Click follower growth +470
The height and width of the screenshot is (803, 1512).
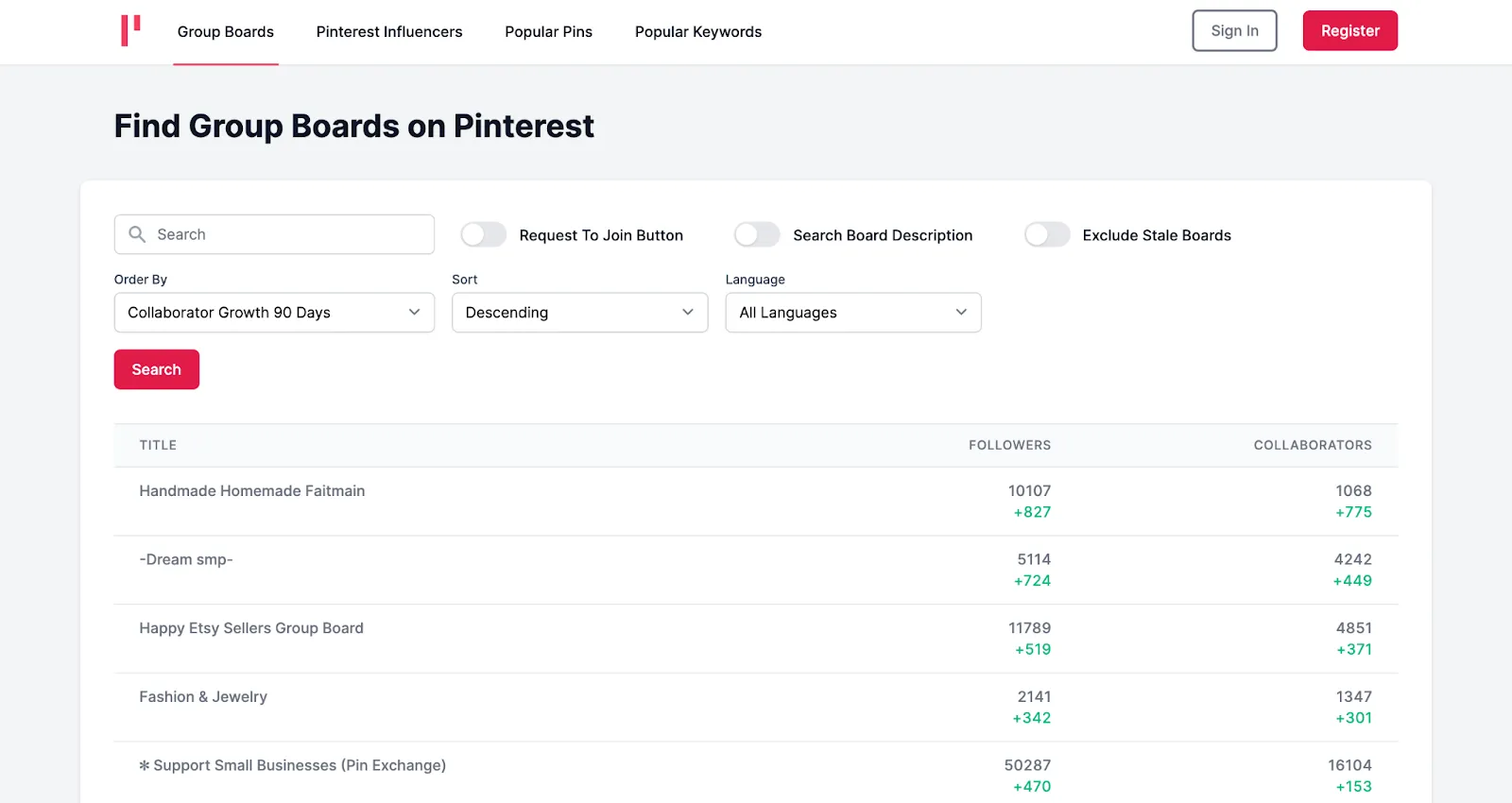[1032, 787]
